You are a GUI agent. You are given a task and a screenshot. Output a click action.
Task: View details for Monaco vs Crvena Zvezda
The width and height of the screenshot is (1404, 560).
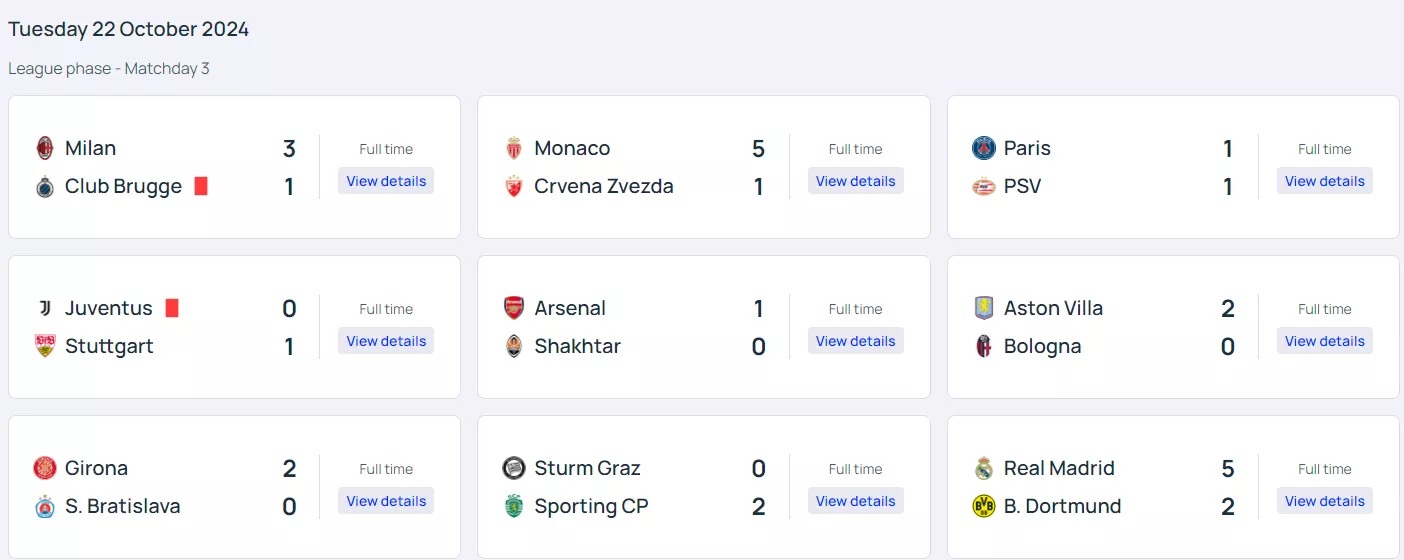click(855, 181)
